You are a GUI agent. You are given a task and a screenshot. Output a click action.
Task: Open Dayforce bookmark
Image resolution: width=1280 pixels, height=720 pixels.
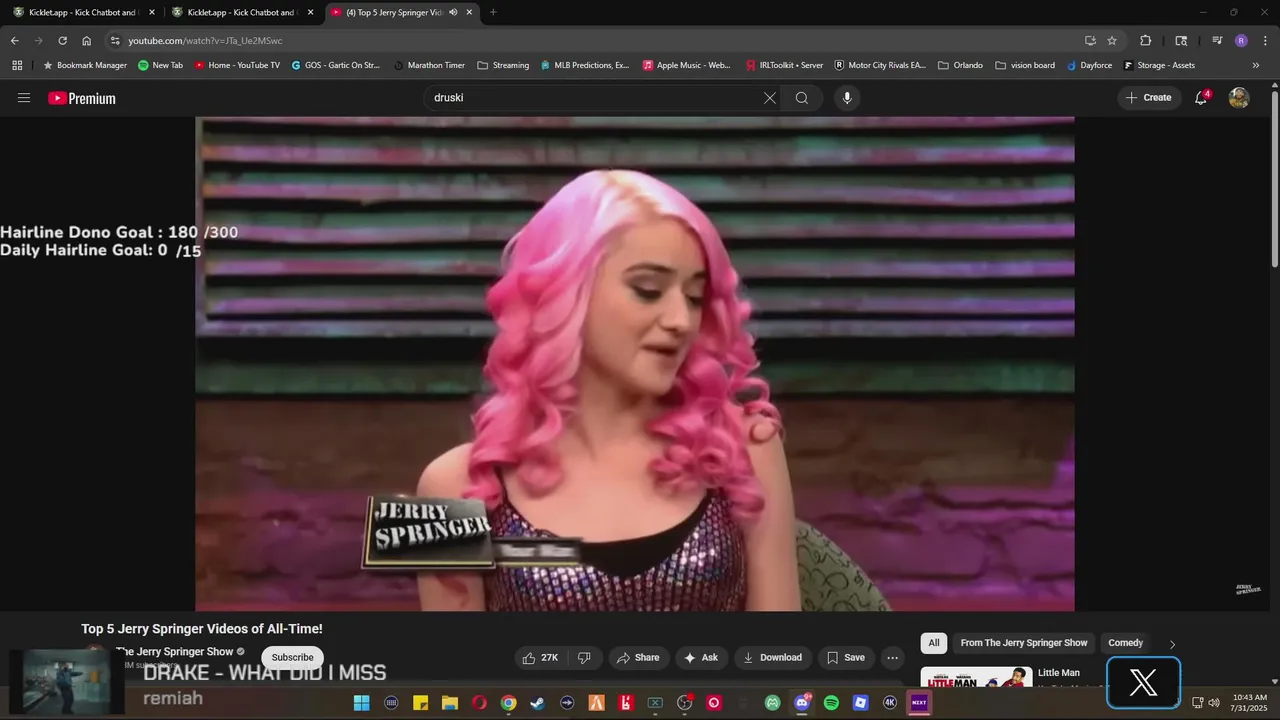tap(1090, 65)
